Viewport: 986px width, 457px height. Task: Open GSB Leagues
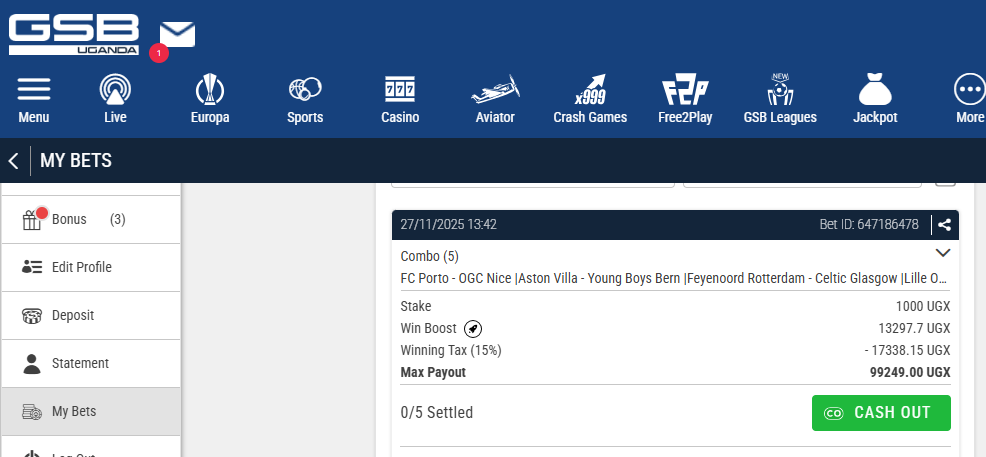pyautogui.click(x=780, y=99)
